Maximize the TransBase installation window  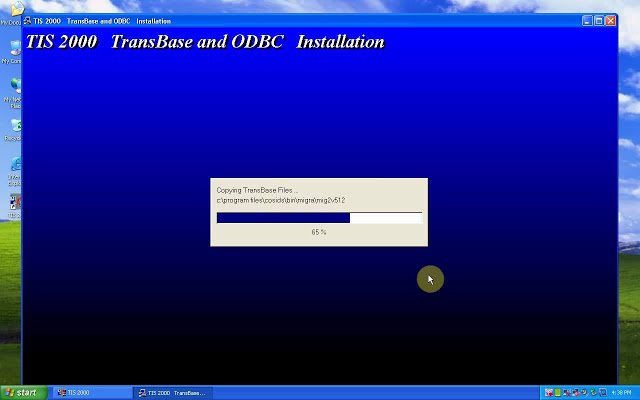pos(599,21)
